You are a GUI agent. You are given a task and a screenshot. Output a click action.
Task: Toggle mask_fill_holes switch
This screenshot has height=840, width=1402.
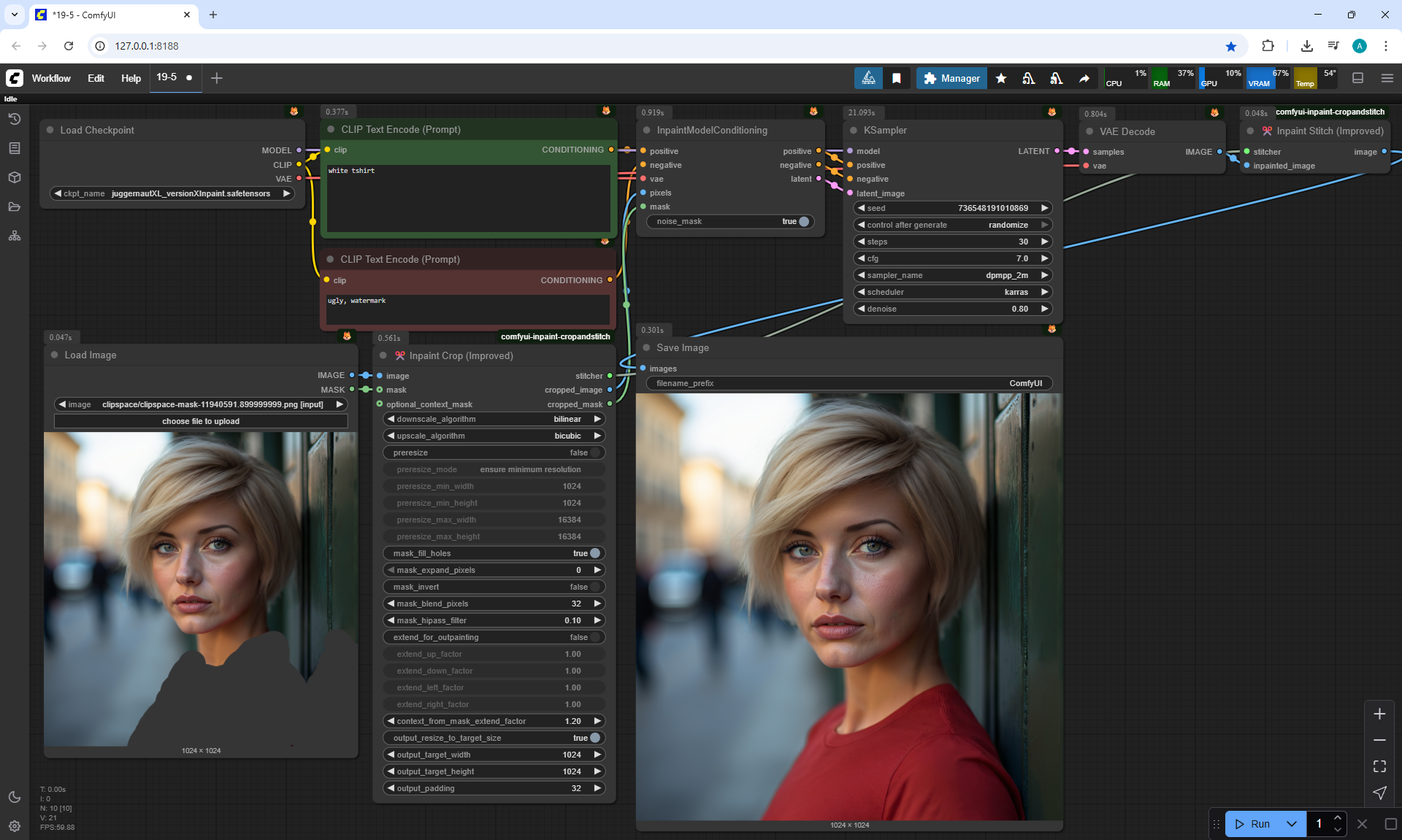coord(594,553)
